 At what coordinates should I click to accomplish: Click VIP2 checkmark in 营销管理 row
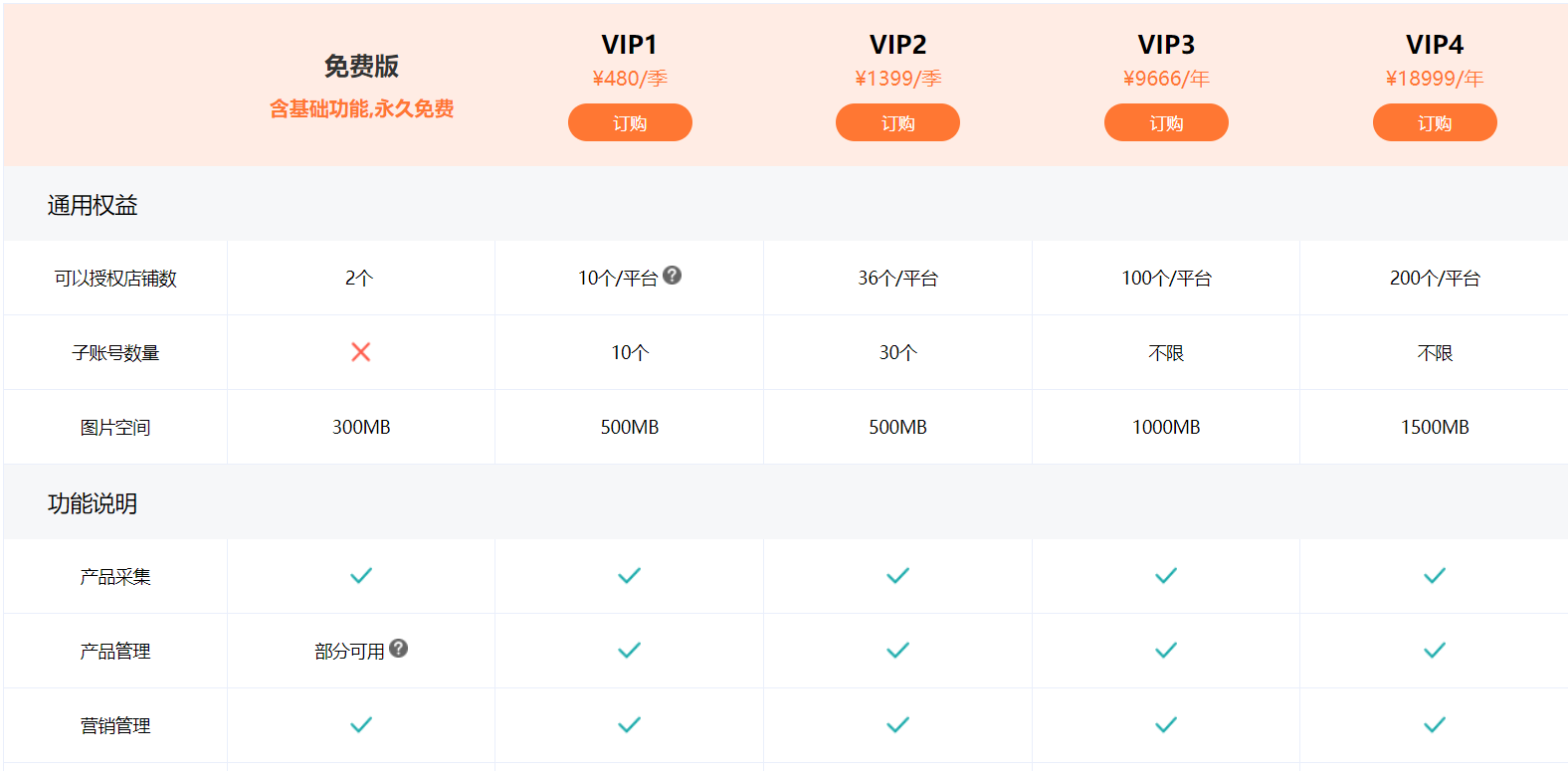[x=897, y=725]
